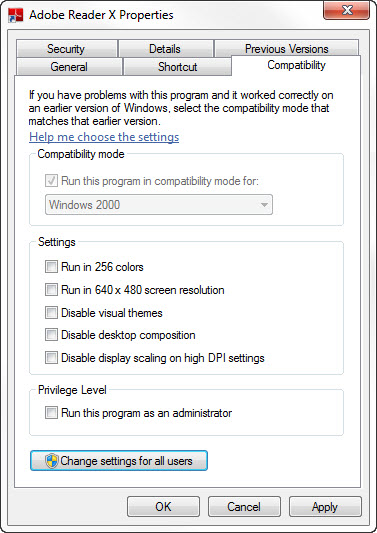
Task: Check Disable desktop composition
Action: 51,335
